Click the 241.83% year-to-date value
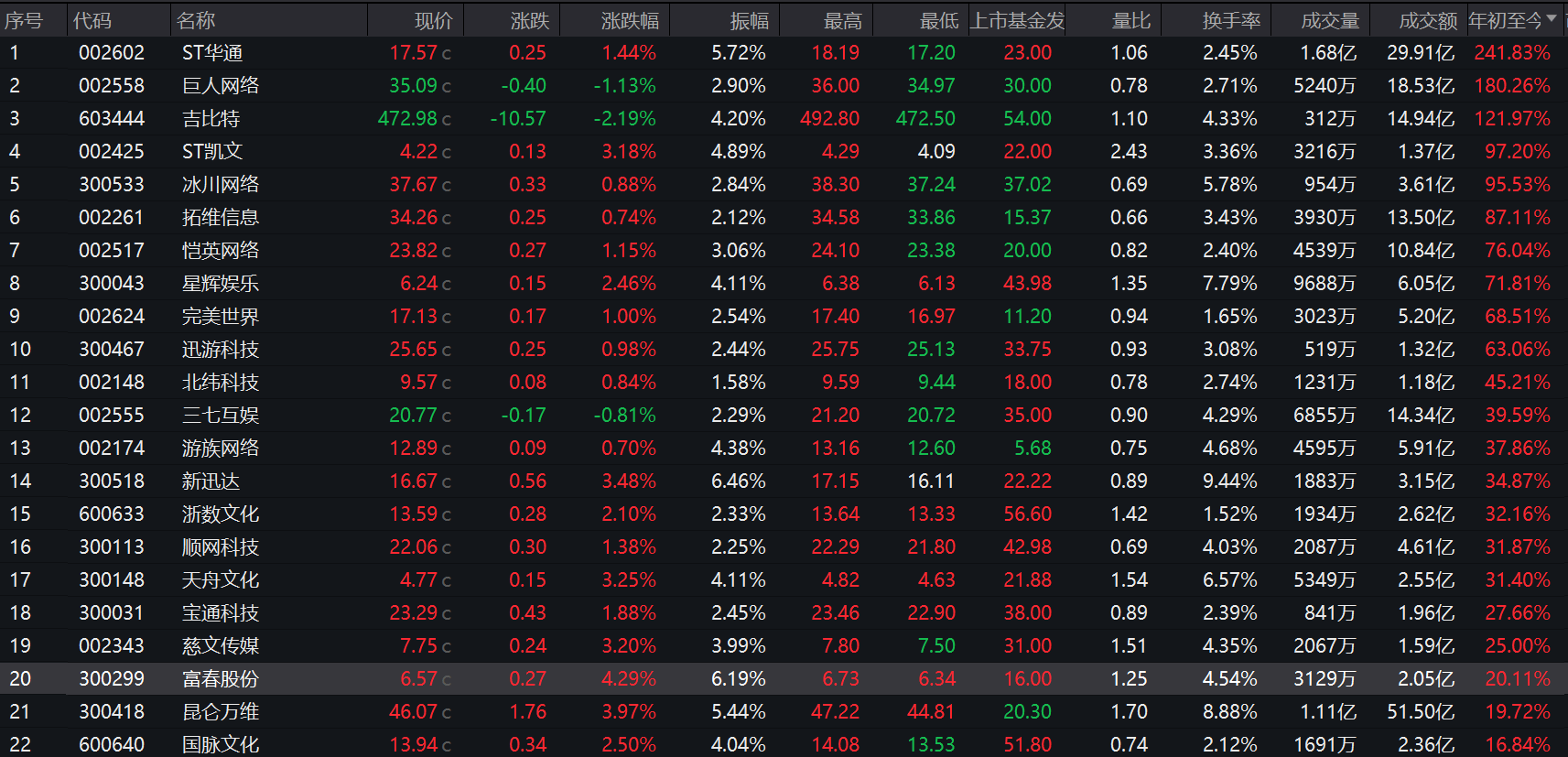 click(x=1511, y=53)
